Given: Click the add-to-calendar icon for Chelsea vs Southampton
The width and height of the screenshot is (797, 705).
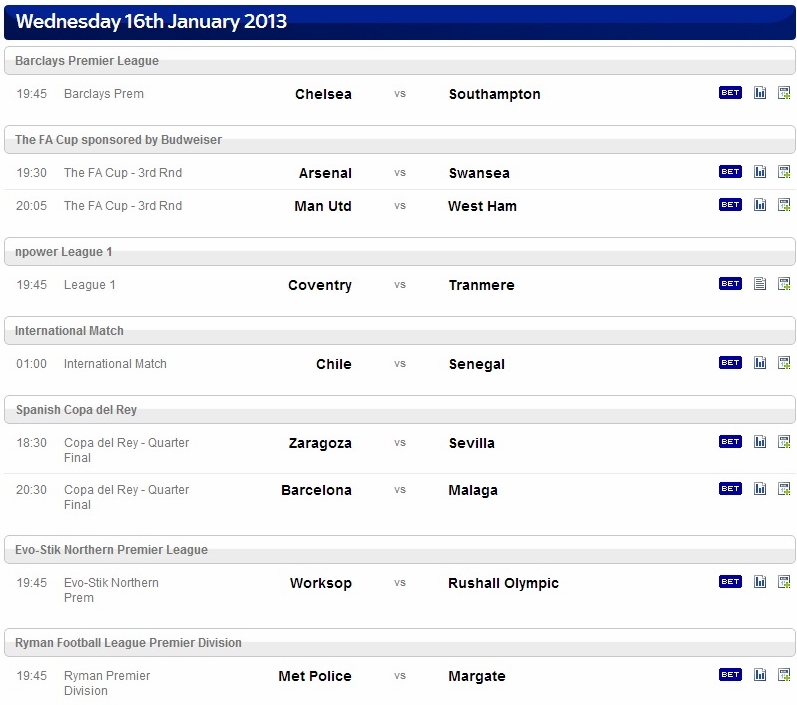Looking at the screenshot, I should (x=784, y=93).
